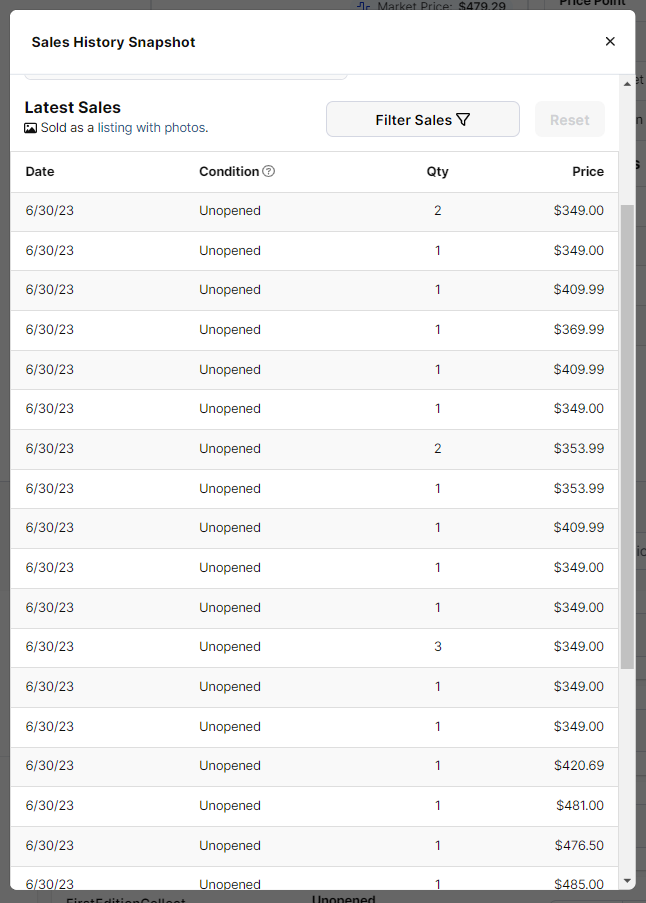Select the sale row priced $369.99

pyautogui.click(x=314, y=330)
